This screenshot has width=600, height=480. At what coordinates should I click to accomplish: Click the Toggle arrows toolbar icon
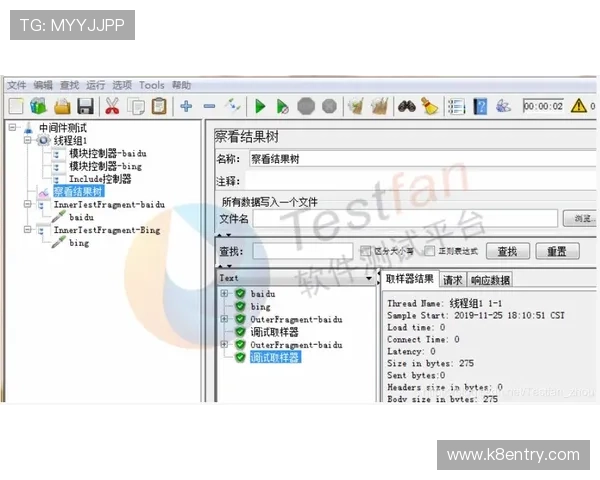(233, 106)
